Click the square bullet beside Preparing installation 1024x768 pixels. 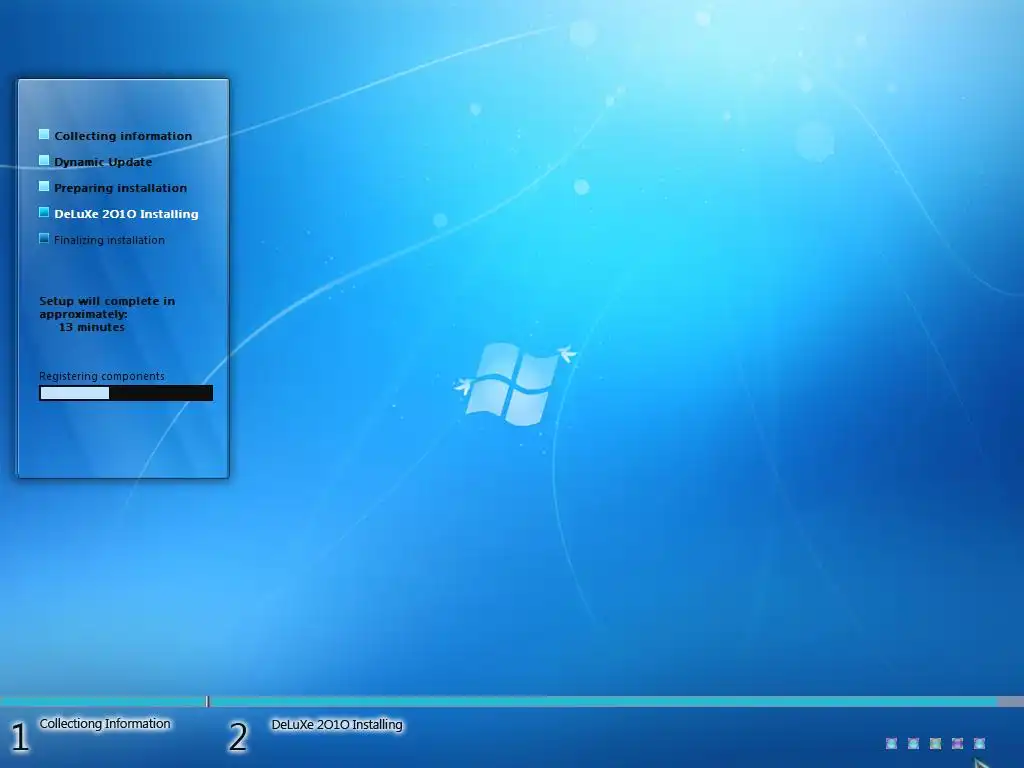44,187
